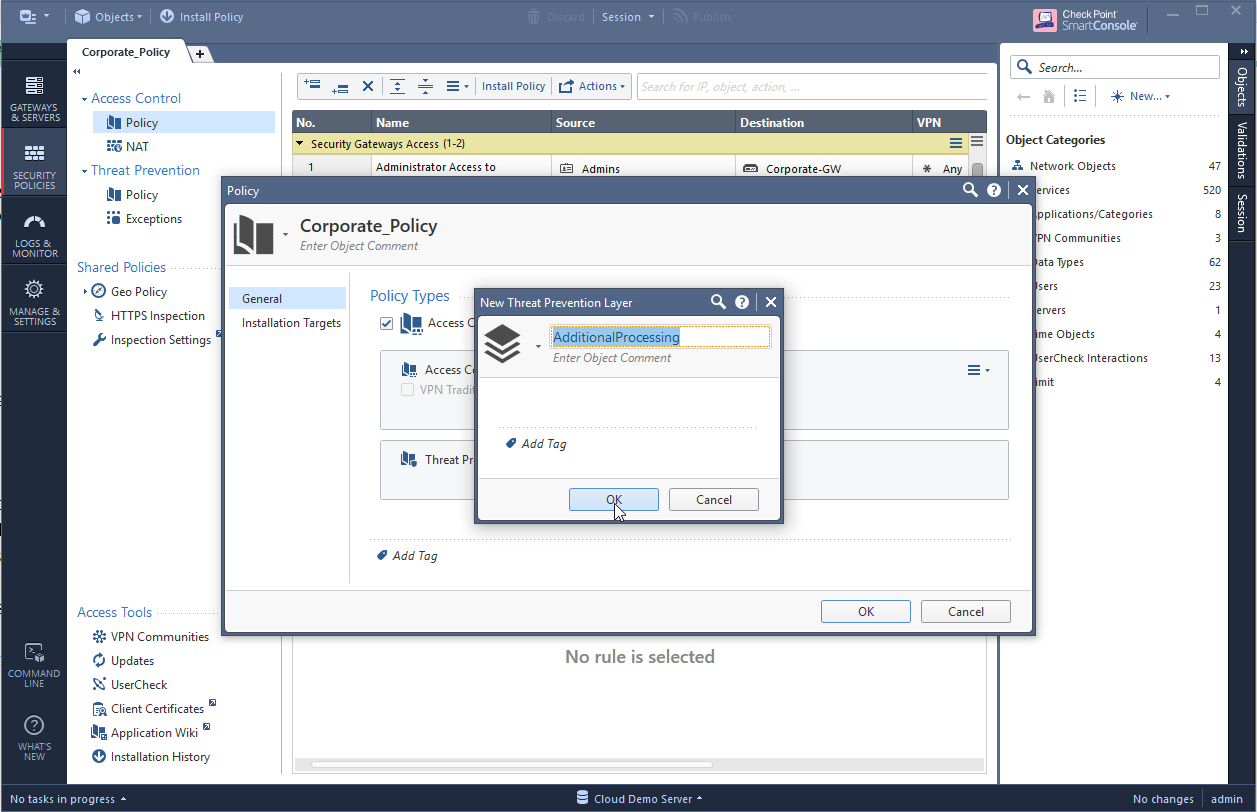Collapse the right Objects sidebar arrows
The height and width of the screenshot is (812, 1257).
click(x=1243, y=51)
